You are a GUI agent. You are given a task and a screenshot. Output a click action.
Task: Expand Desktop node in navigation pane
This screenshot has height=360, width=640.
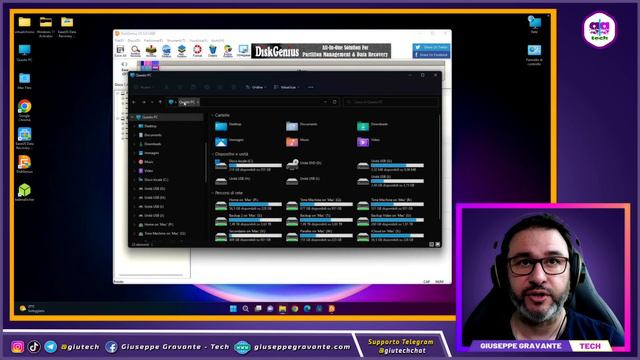(x=134, y=126)
